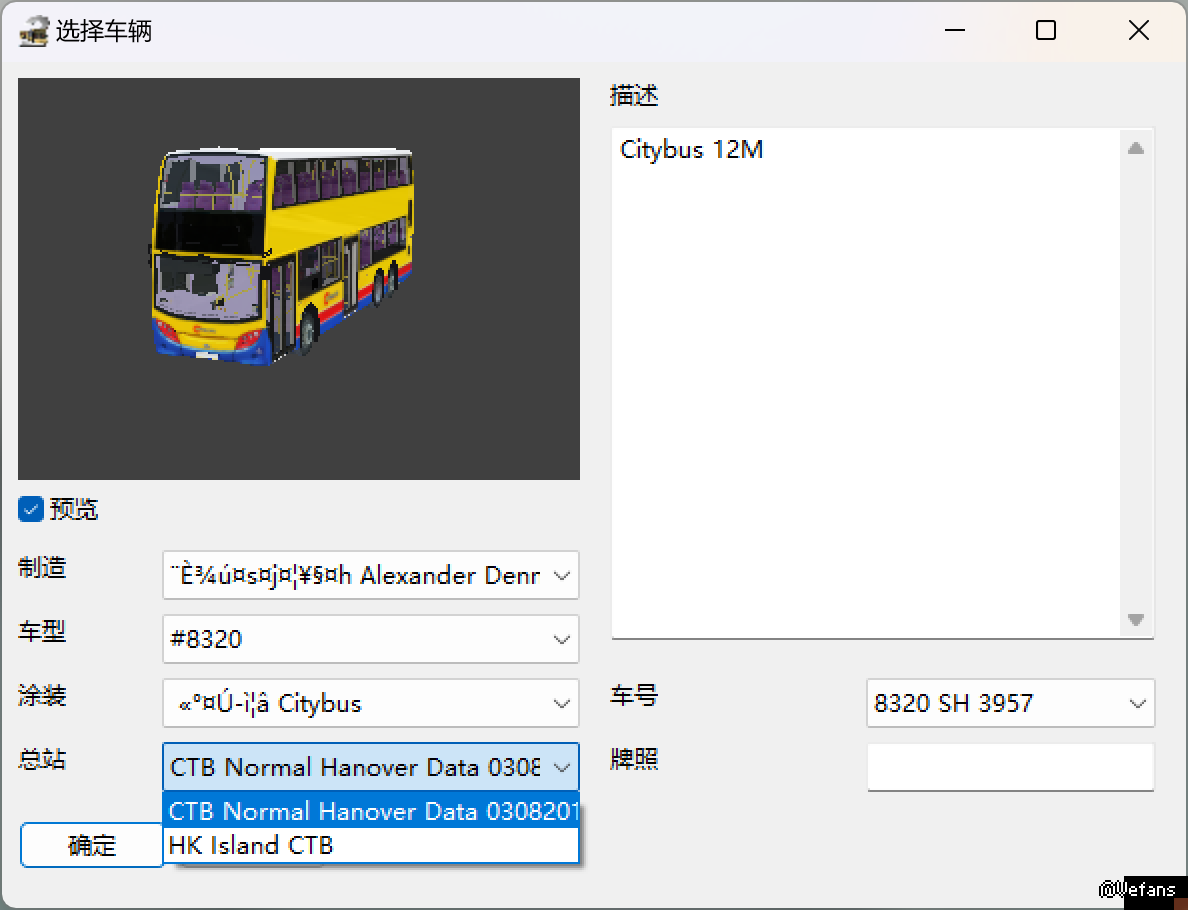The width and height of the screenshot is (1188, 910).
Task: Uncheck the 预览 preview checkbox
Action: (31, 509)
